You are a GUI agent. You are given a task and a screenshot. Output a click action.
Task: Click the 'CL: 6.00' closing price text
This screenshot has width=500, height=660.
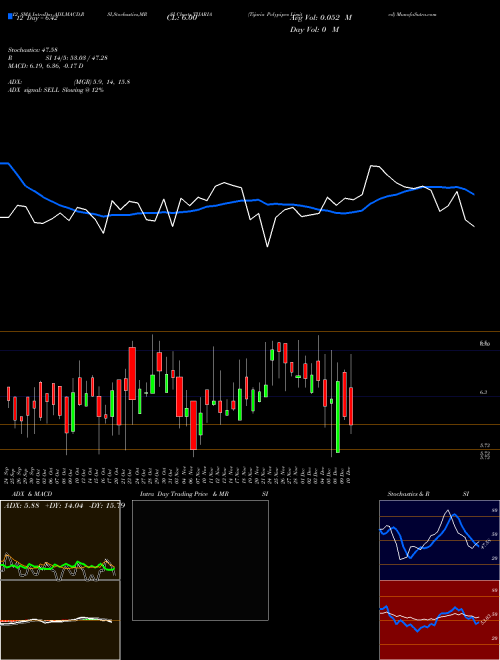(182, 18)
